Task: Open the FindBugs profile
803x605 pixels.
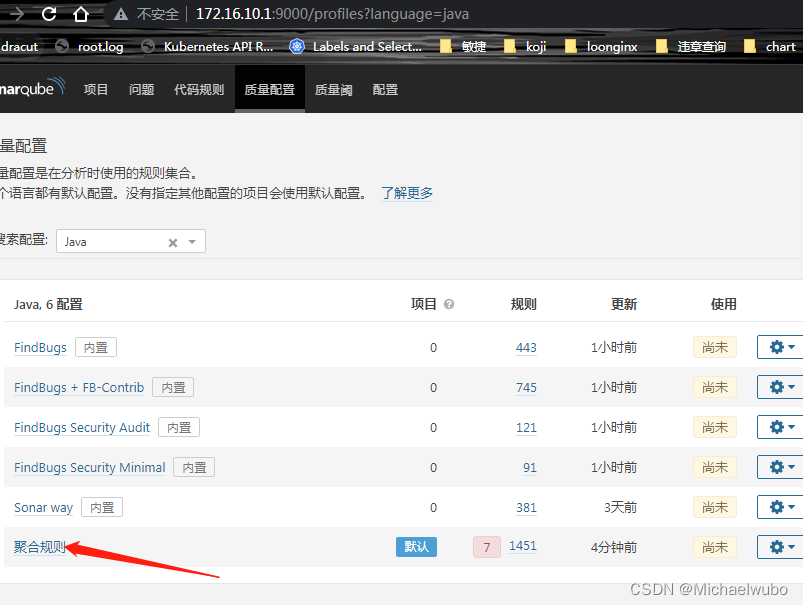Action: (40, 347)
